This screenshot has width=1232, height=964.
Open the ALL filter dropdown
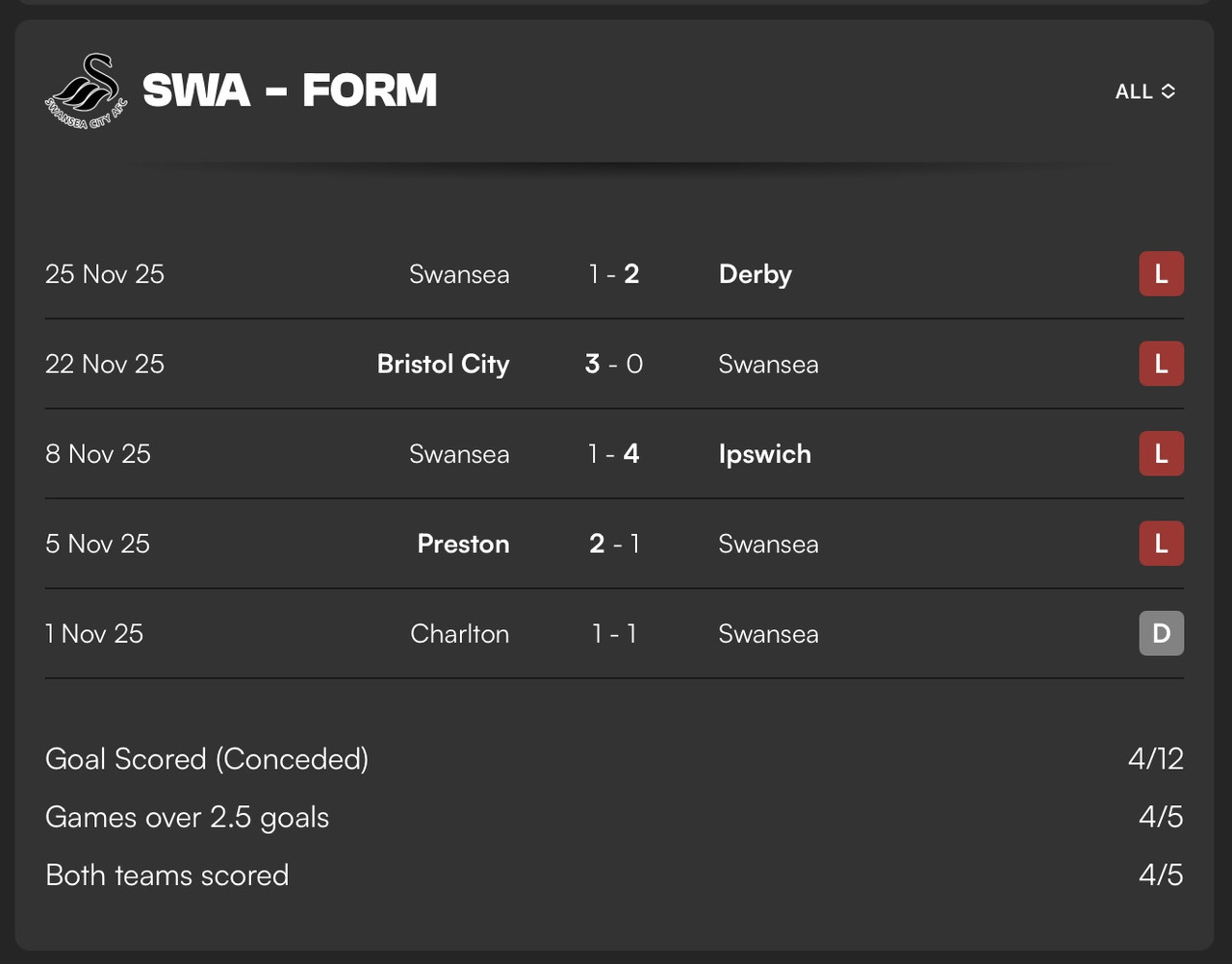click(1144, 91)
